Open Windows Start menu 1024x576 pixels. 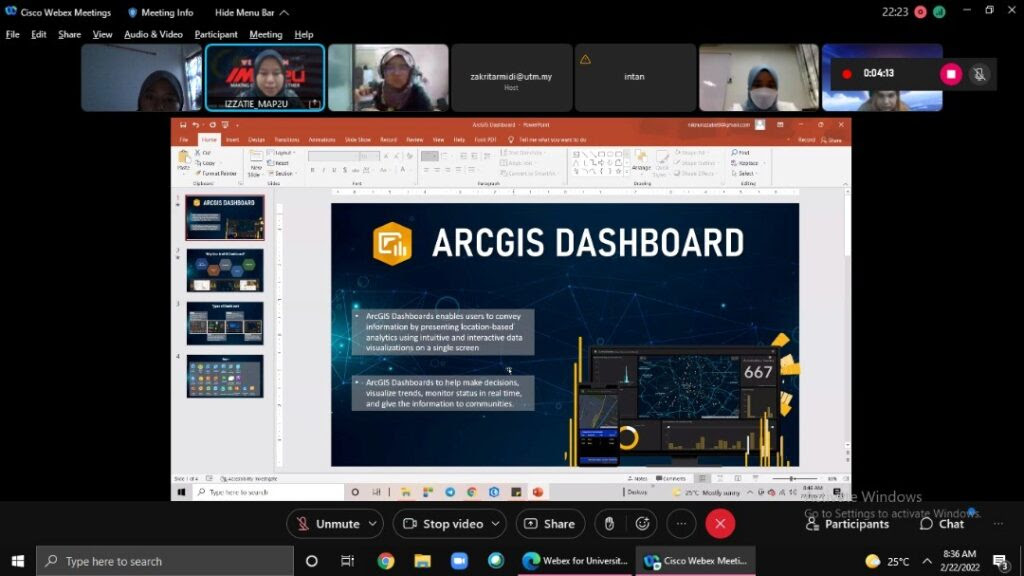[18, 561]
